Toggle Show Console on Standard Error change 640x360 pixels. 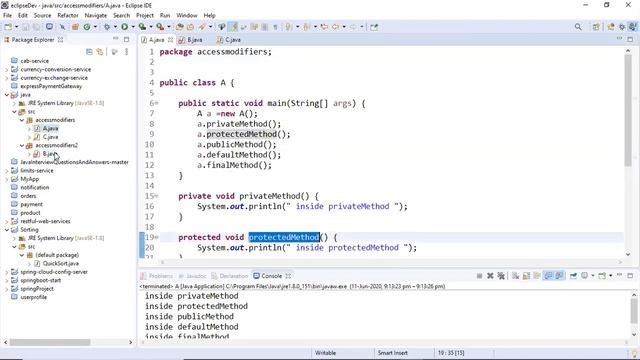[x=559, y=276]
